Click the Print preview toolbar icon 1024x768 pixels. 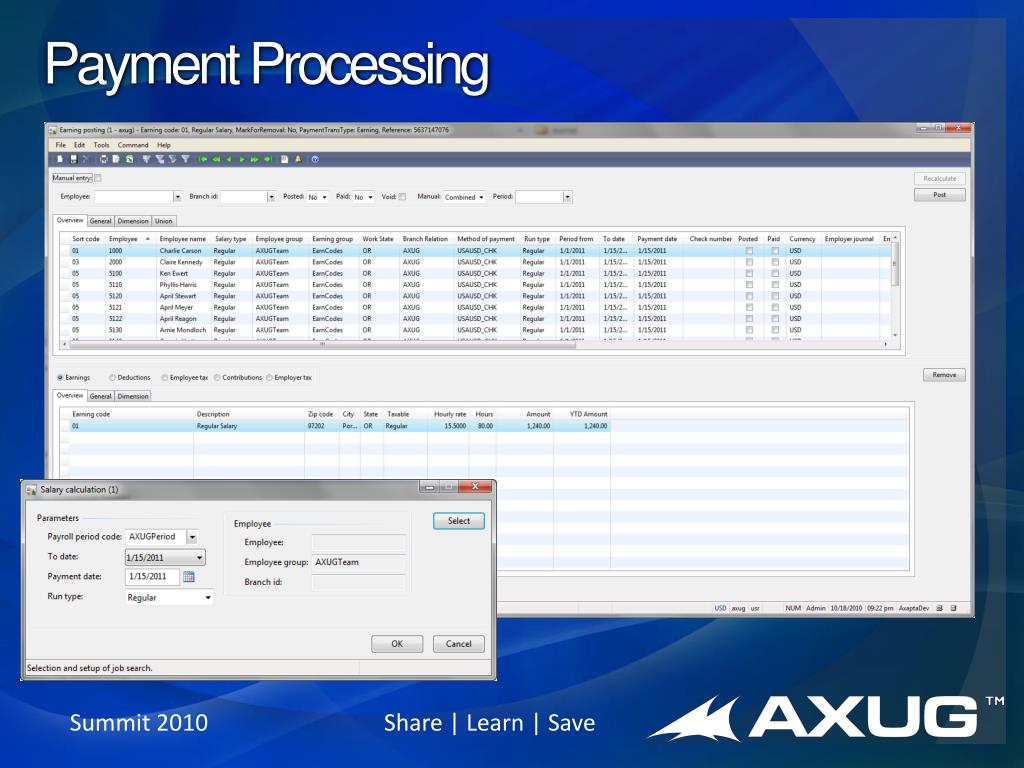tap(116, 159)
